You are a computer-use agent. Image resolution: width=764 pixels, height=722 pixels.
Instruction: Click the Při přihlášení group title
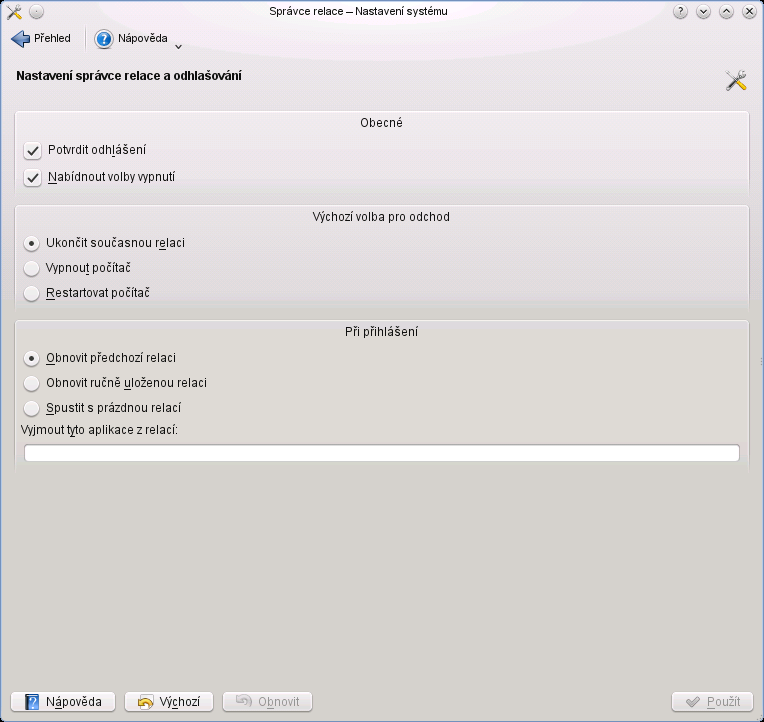click(x=382, y=332)
